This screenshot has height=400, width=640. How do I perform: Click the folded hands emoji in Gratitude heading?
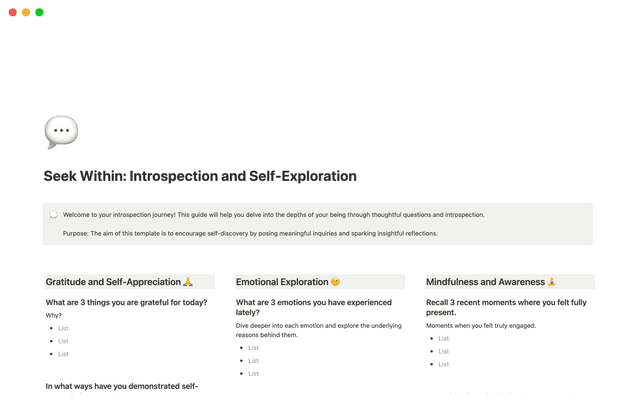pyautogui.click(x=187, y=282)
